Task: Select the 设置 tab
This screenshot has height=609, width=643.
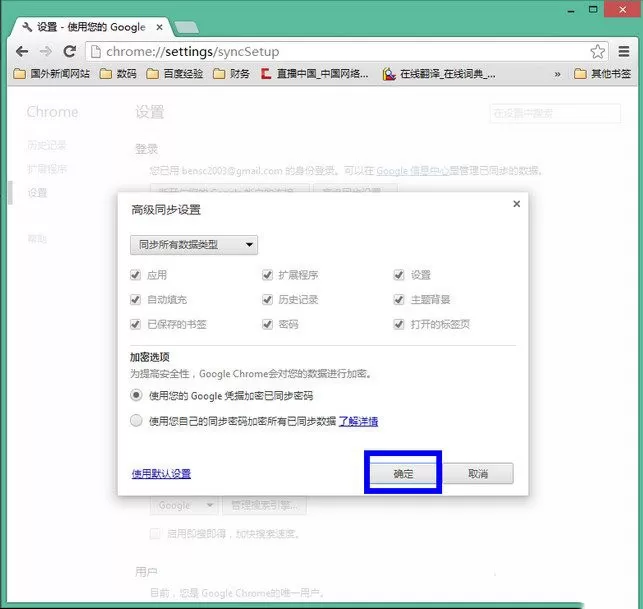Action: point(90,27)
